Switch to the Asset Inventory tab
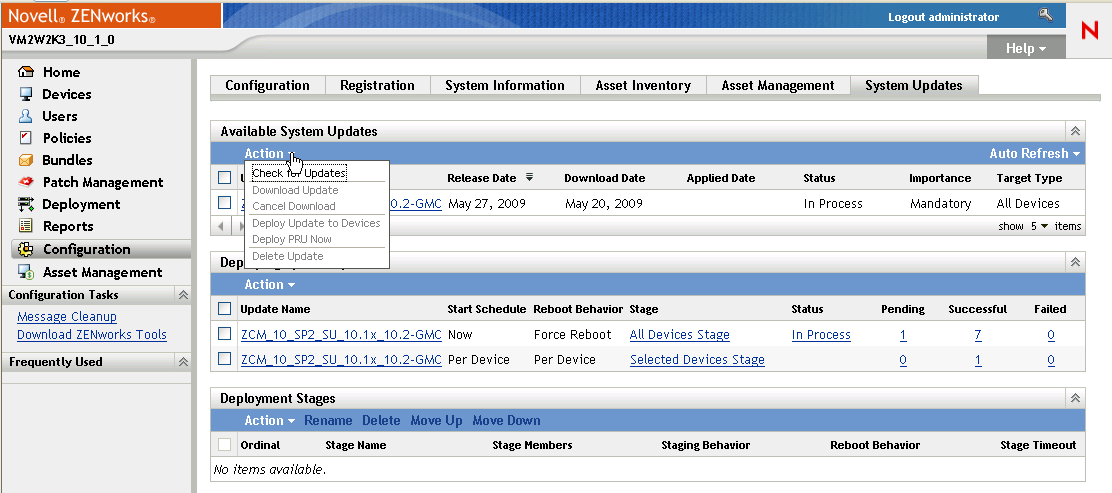The image size is (1112, 493). (x=643, y=86)
